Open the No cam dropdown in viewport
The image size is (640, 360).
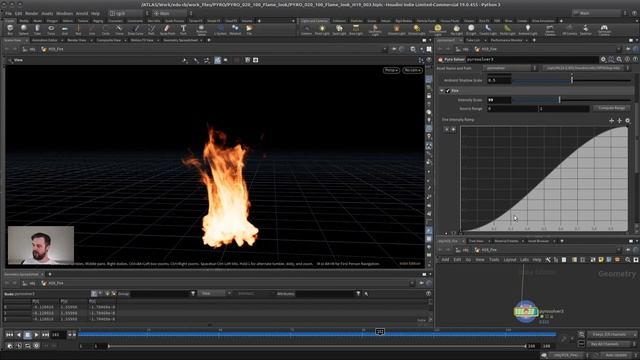412,70
